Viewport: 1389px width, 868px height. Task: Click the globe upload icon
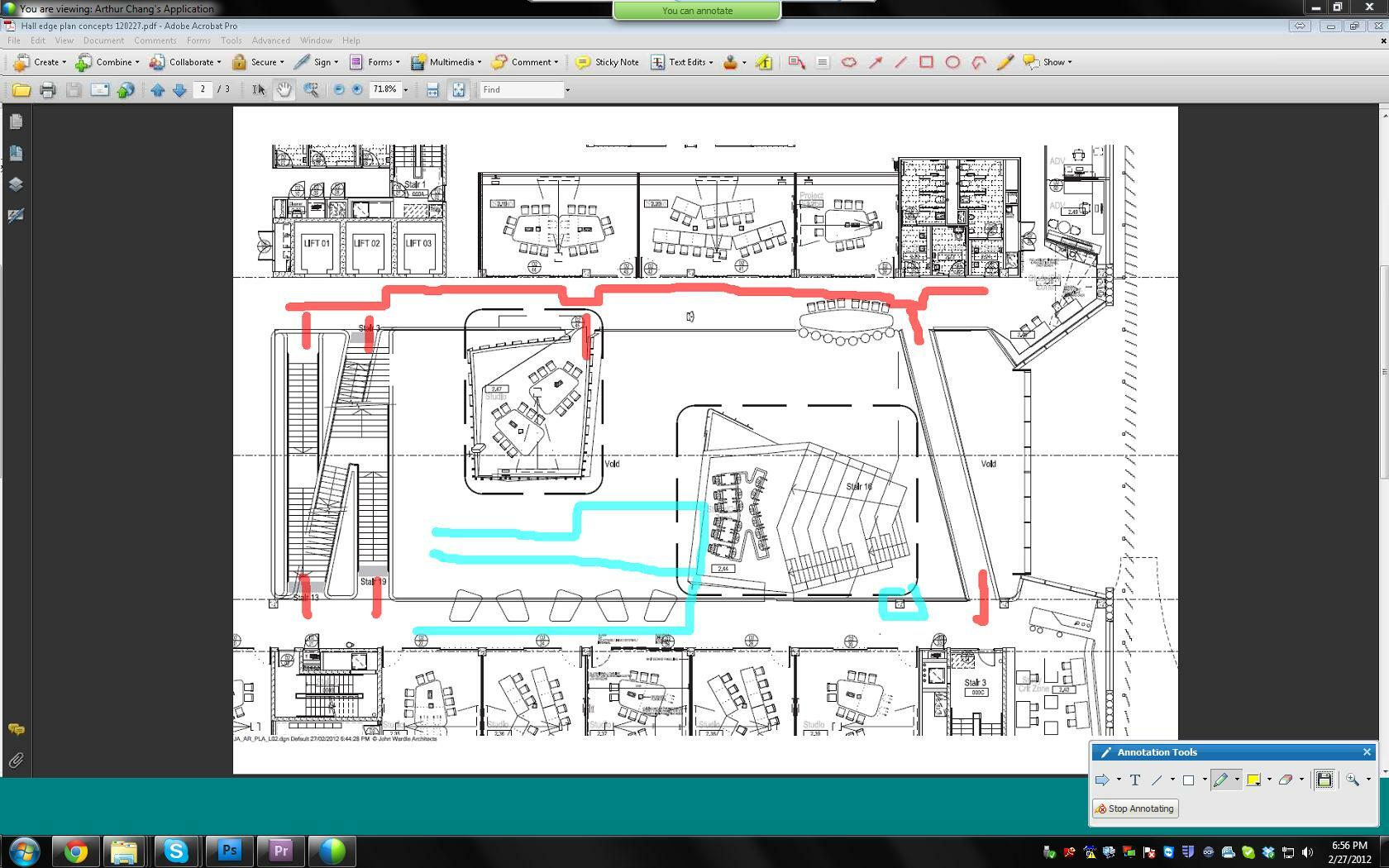(126, 90)
